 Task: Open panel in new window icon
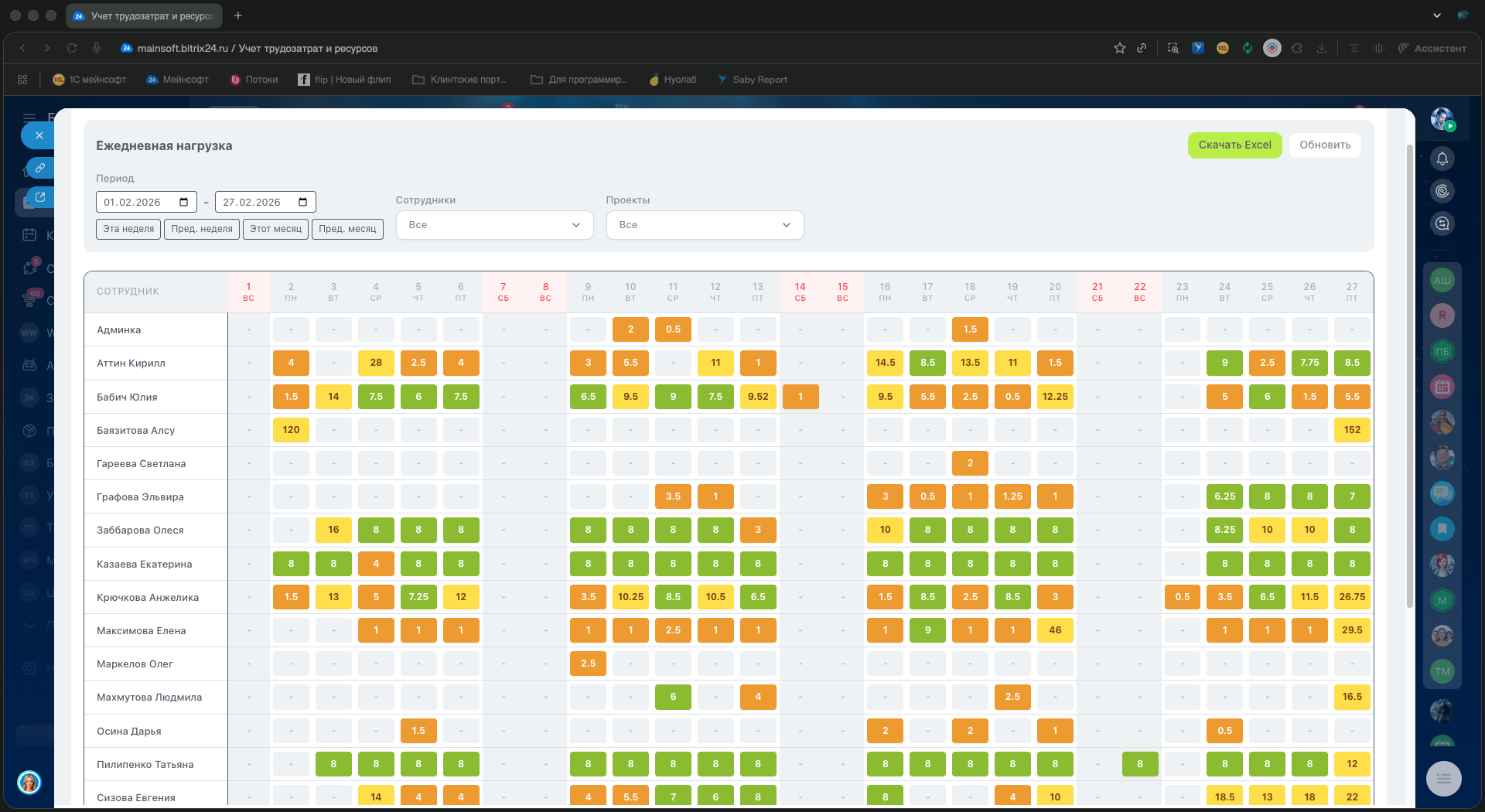[39, 197]
